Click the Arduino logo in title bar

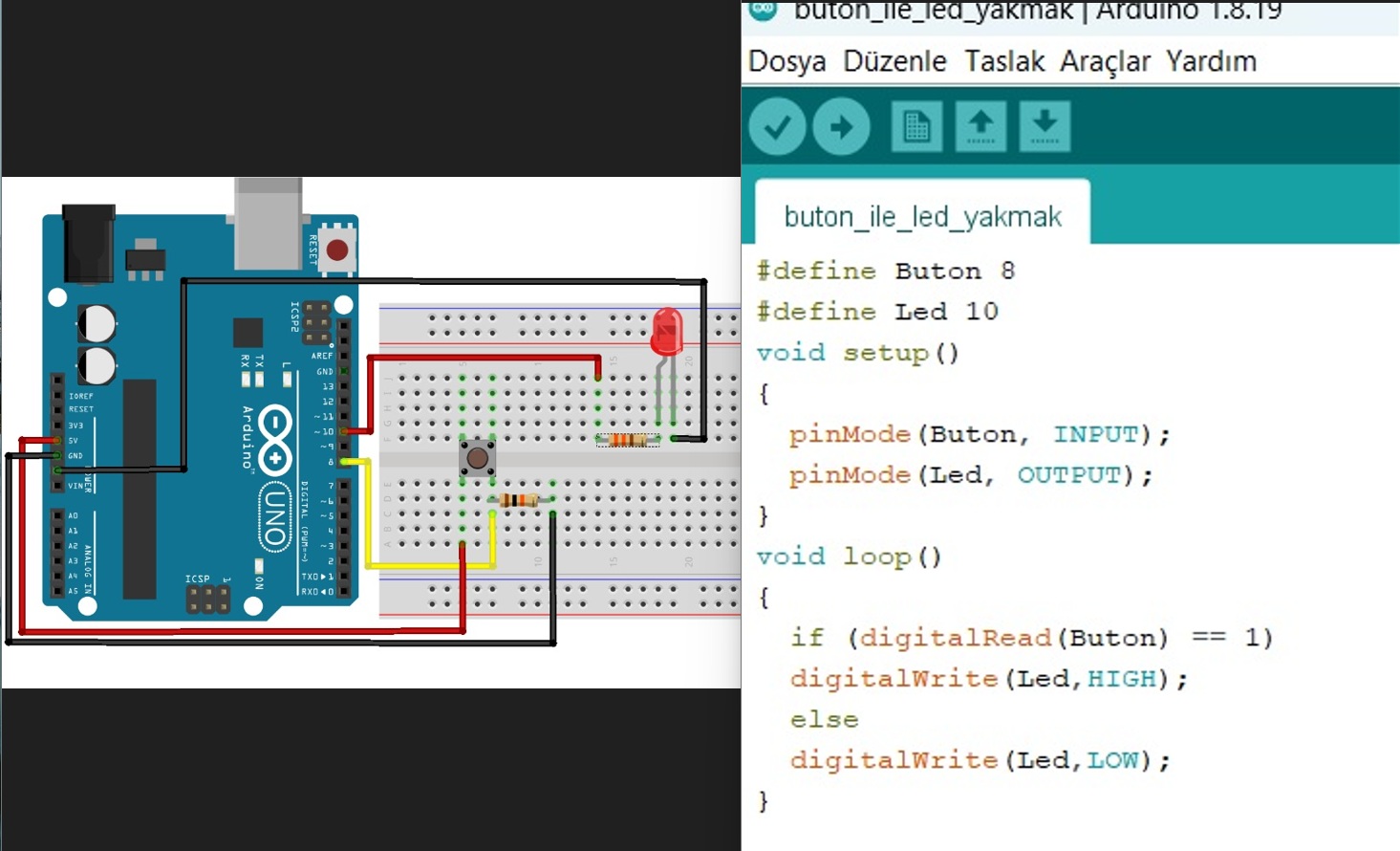(763, 10)
